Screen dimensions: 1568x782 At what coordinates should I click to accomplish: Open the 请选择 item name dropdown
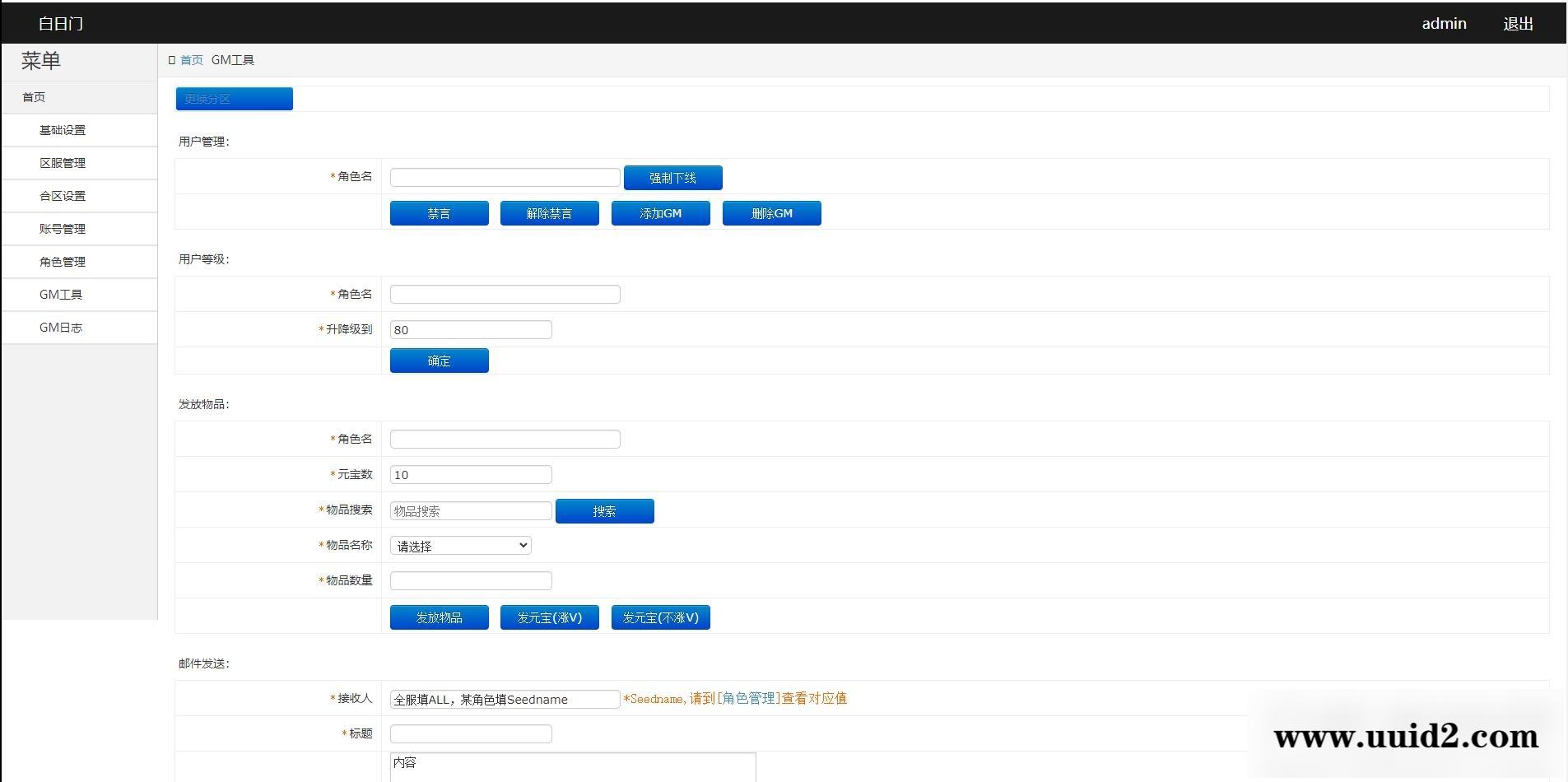[x=459, y=545]
